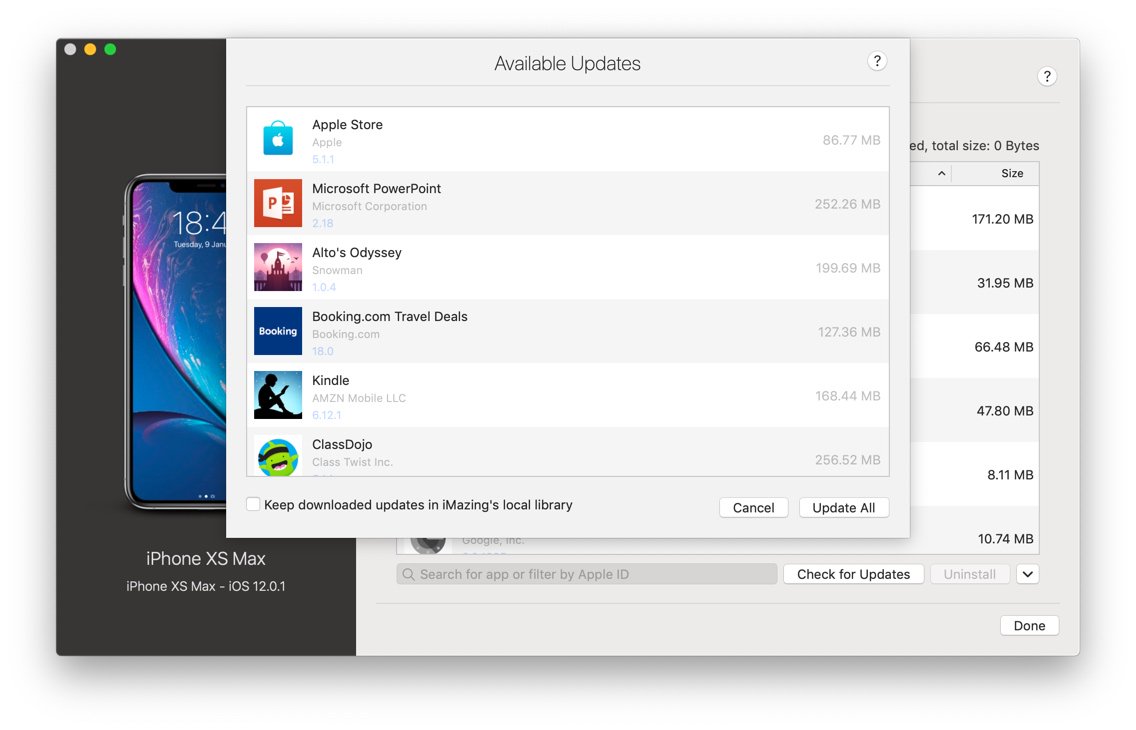Click the AMZN Mobile LLC developer label

(x=359, y=398)
